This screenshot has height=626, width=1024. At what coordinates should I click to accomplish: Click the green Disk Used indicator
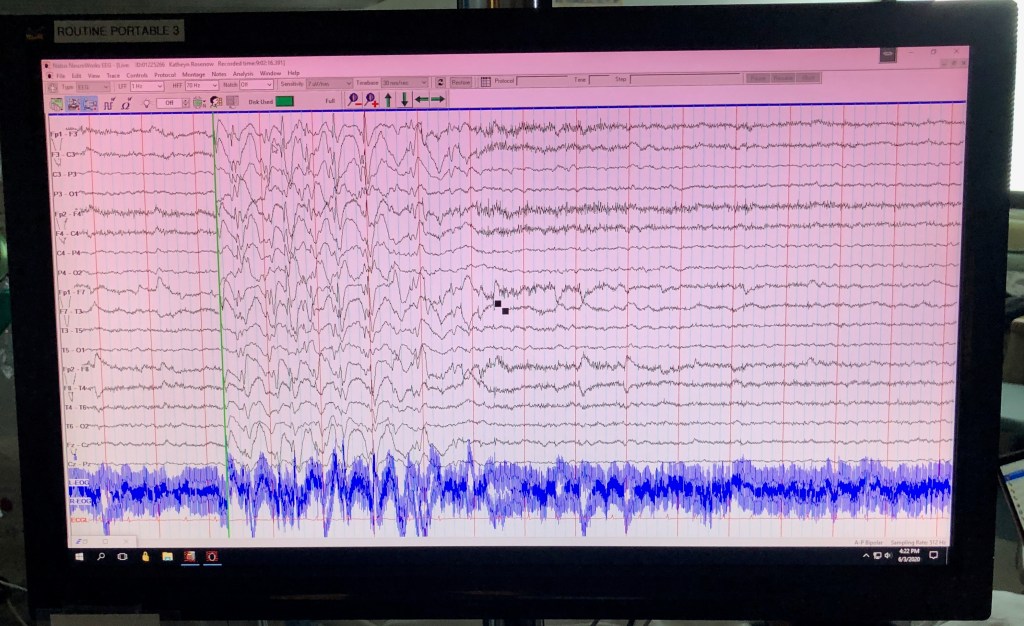286,101
